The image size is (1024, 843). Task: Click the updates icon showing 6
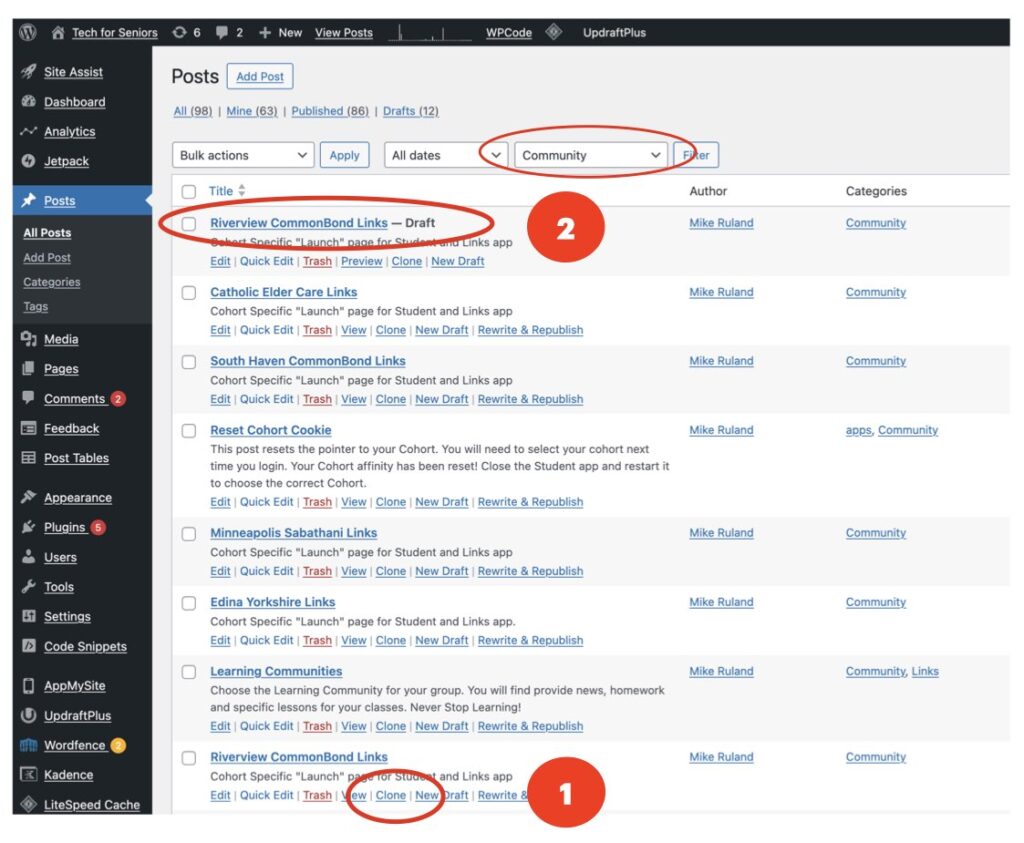click(x=180, y=32)
